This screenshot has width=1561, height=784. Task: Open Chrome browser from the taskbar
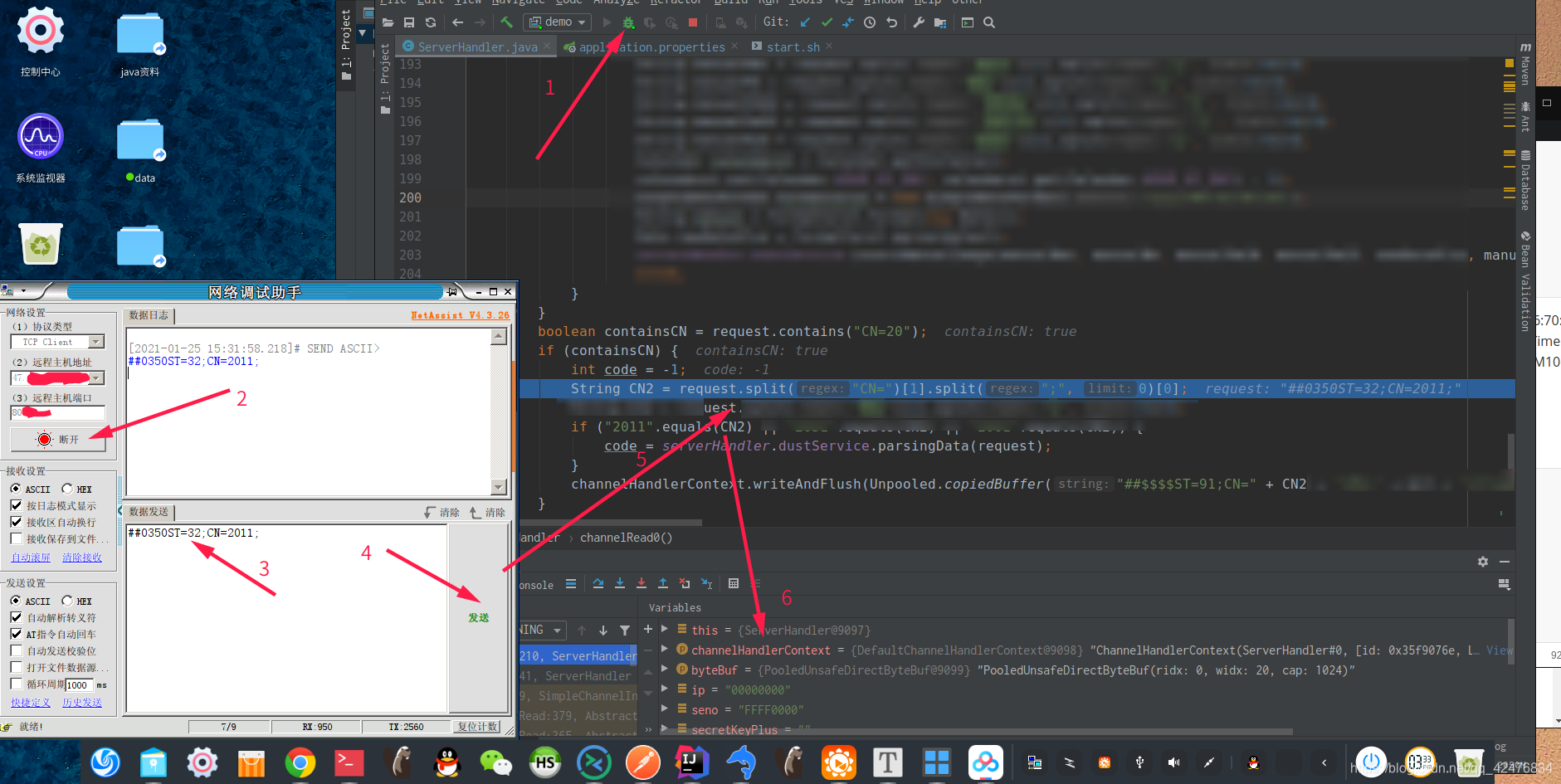click(300, 762)
